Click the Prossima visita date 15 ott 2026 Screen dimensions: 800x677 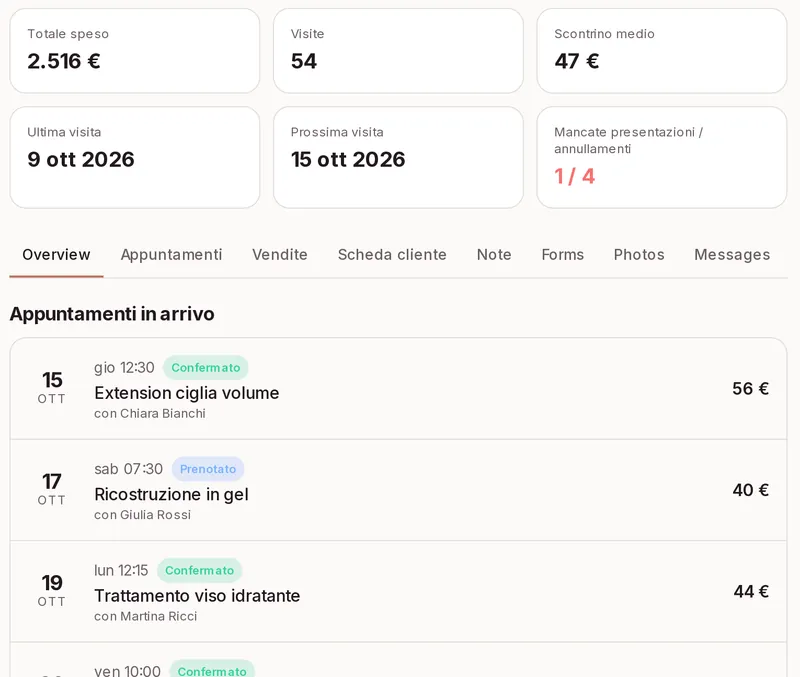click(348, 160)
